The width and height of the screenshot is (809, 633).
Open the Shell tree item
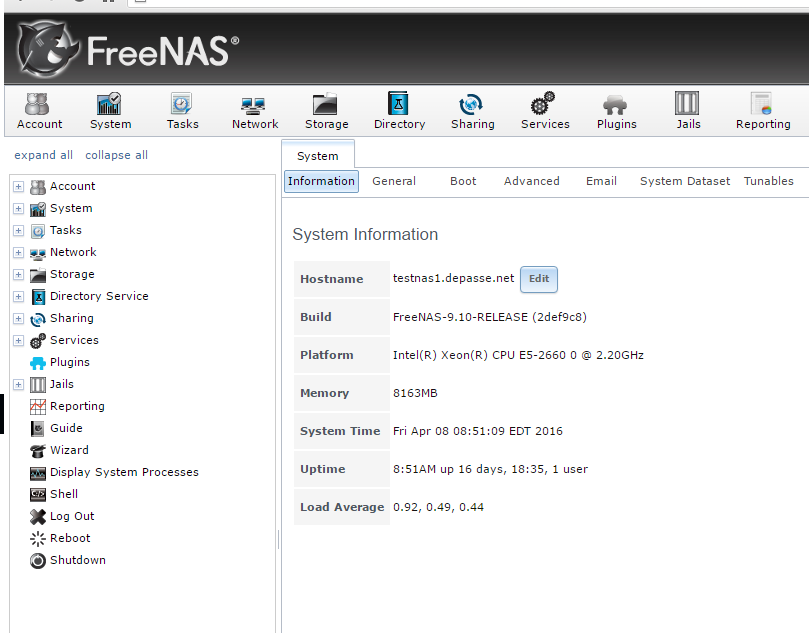[x=64, y=494]
